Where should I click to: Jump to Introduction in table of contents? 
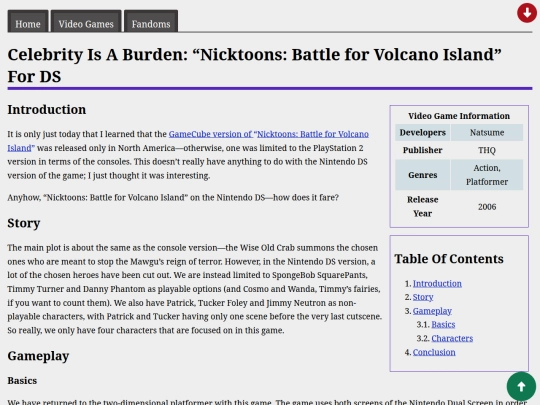(437, 283)
